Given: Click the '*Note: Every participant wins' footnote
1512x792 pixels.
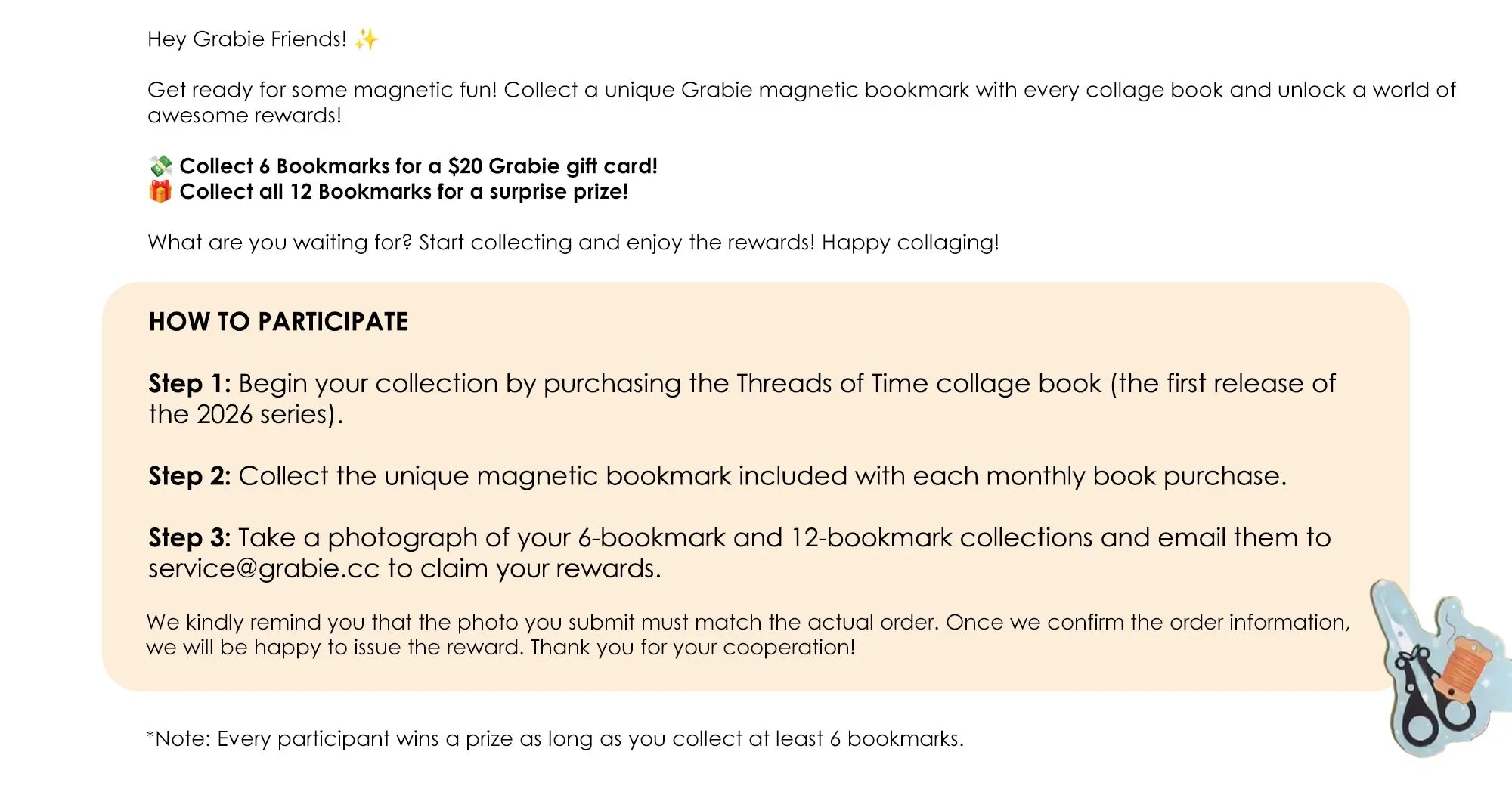Looking at the screenshot, I should click(555, 738).
